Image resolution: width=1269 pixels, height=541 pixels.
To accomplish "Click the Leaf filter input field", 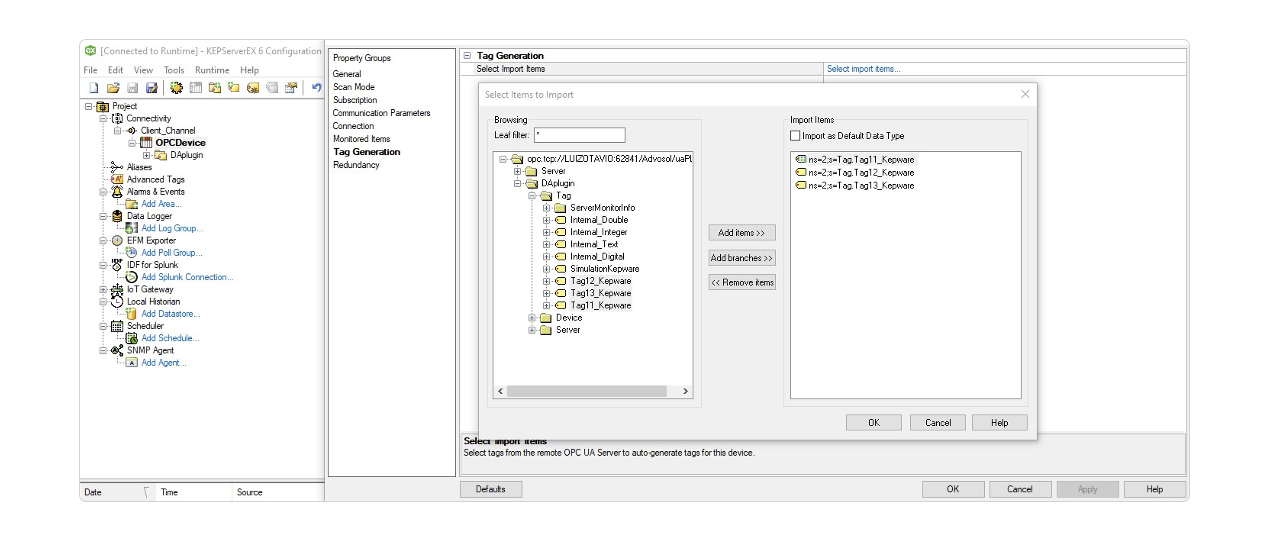I will coord(580,135).
